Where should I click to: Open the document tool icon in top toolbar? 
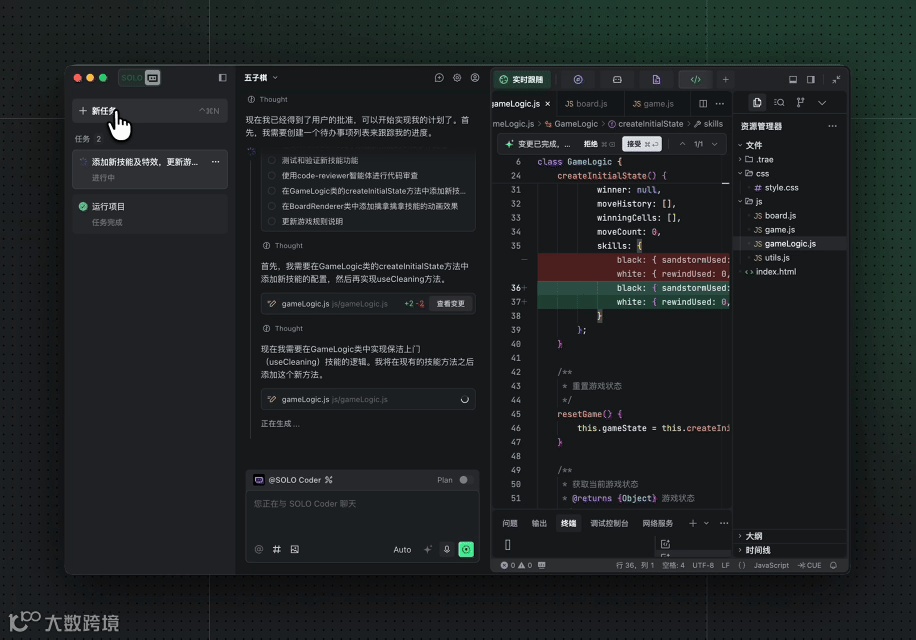click(x=657, y=79)
